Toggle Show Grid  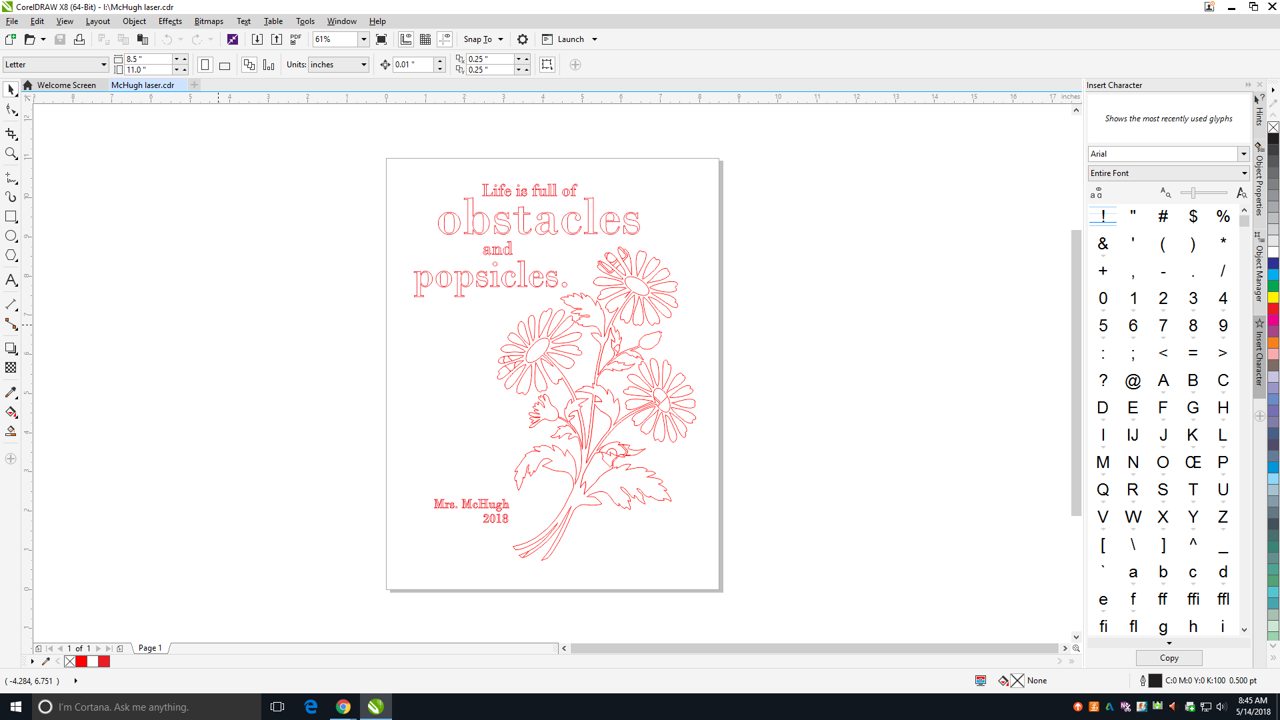click(x=425, y=39)
